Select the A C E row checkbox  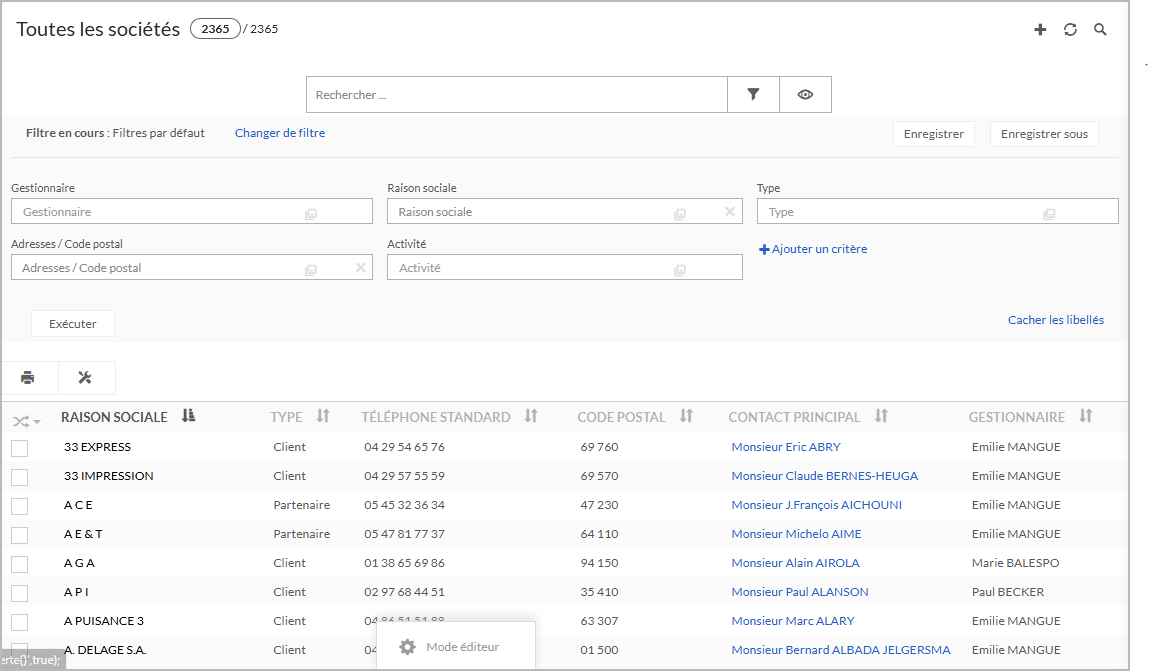click(x=20, y=506)
